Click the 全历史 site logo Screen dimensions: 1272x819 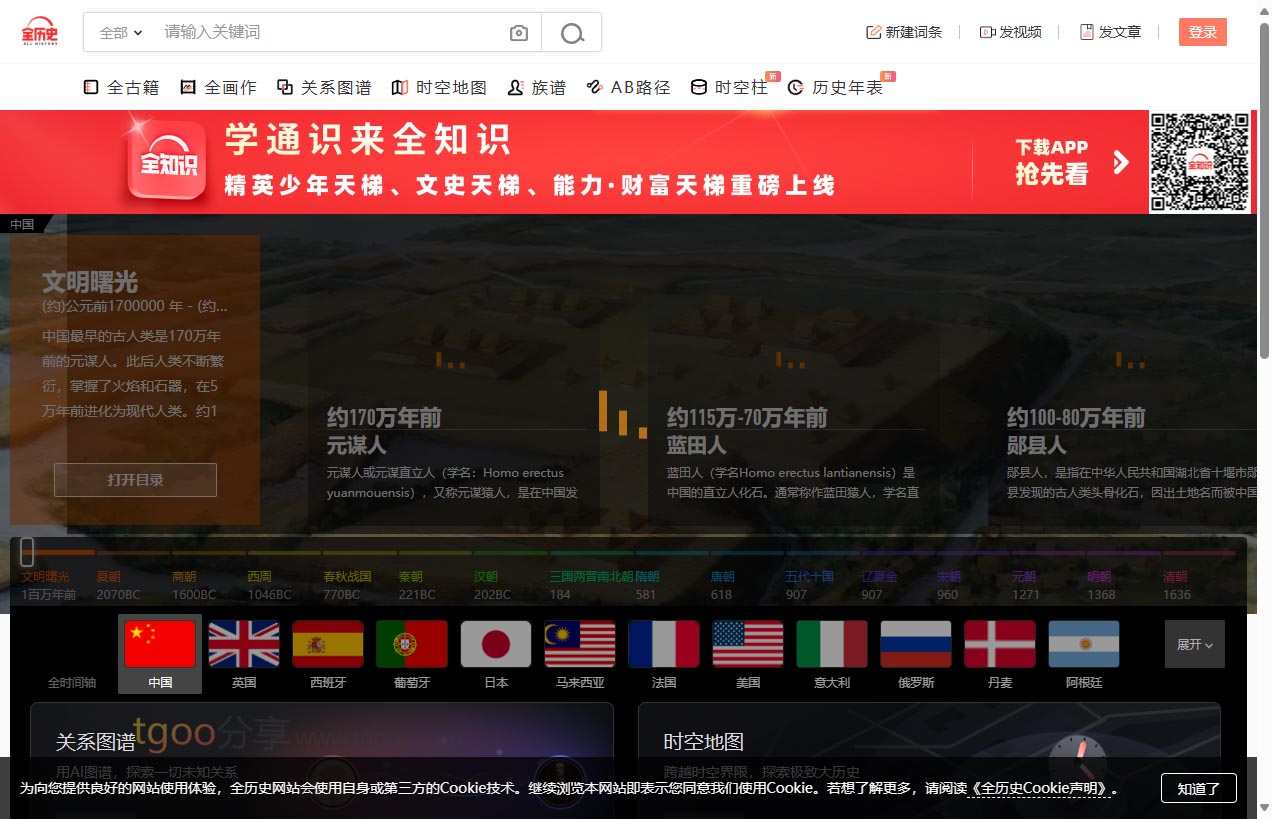[40, 31]
